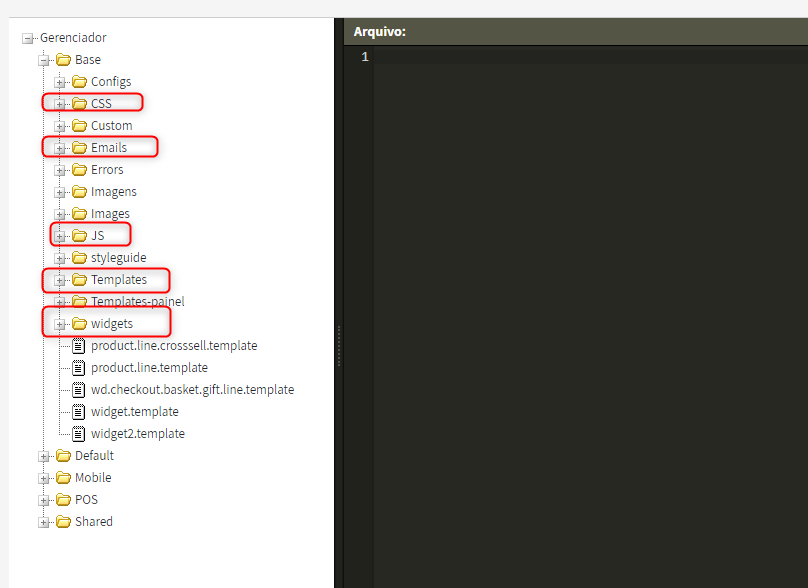Viewport: 808px width, 588px height.
Task: Expand the Imagens folder plus sign
Action: [60, 193]
